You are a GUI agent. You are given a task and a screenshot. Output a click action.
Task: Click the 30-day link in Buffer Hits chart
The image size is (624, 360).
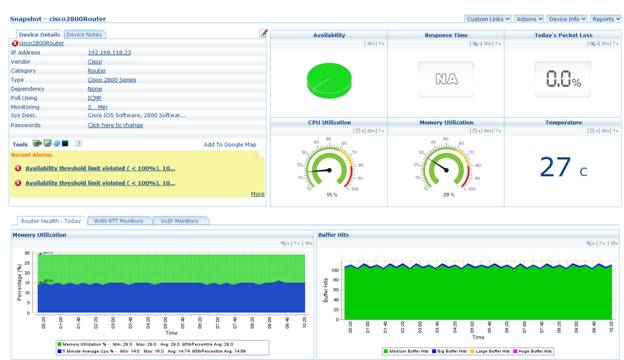[614, 243]
